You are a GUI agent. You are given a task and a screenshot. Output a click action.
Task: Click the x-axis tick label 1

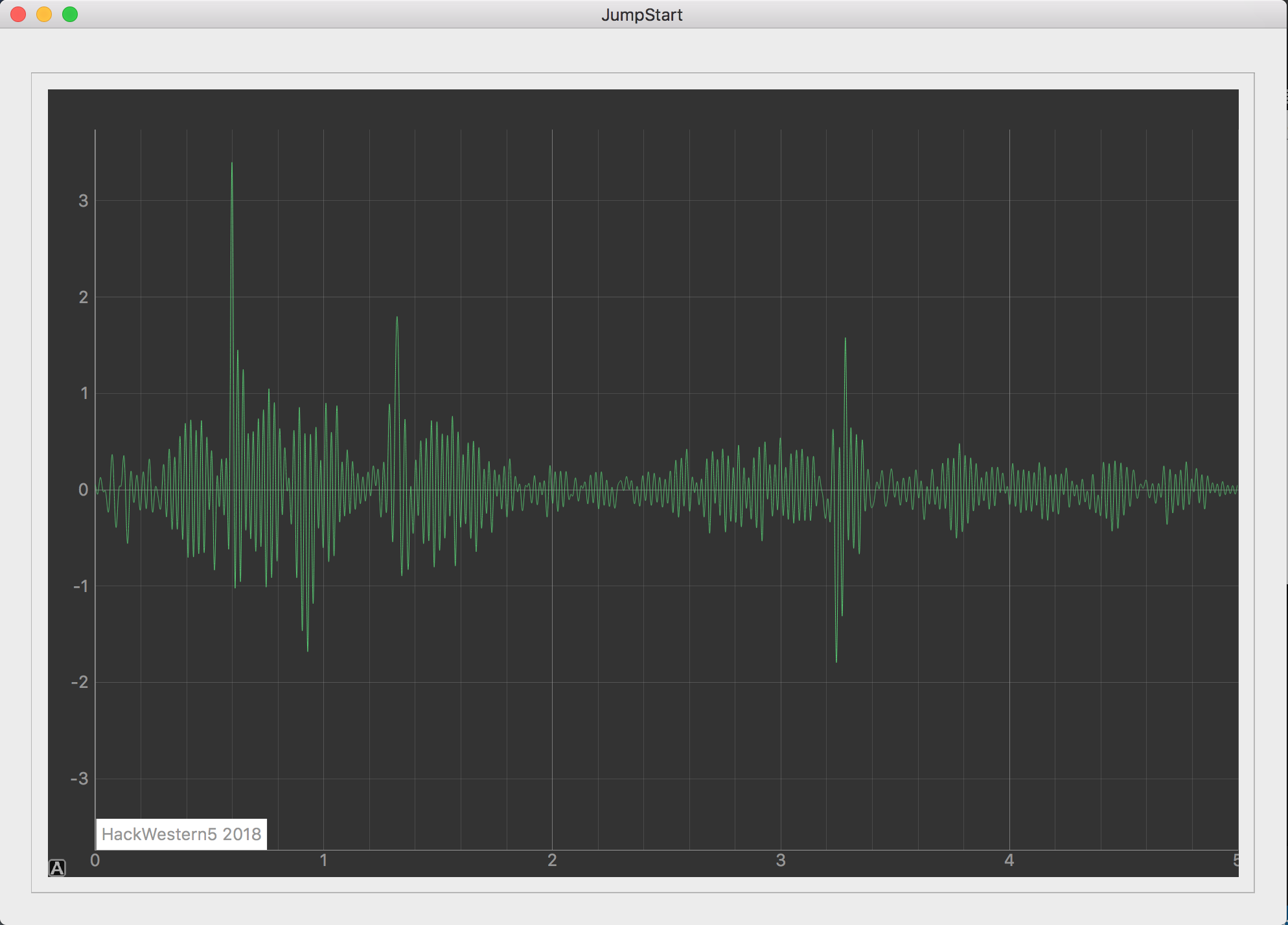[x=324, y=860]
